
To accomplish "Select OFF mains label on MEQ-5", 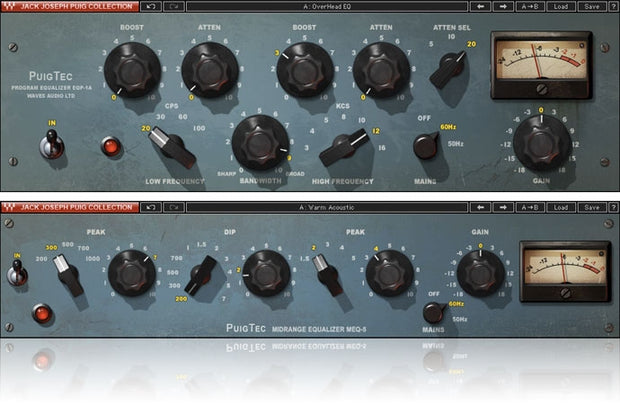I will tap(434, 294).
